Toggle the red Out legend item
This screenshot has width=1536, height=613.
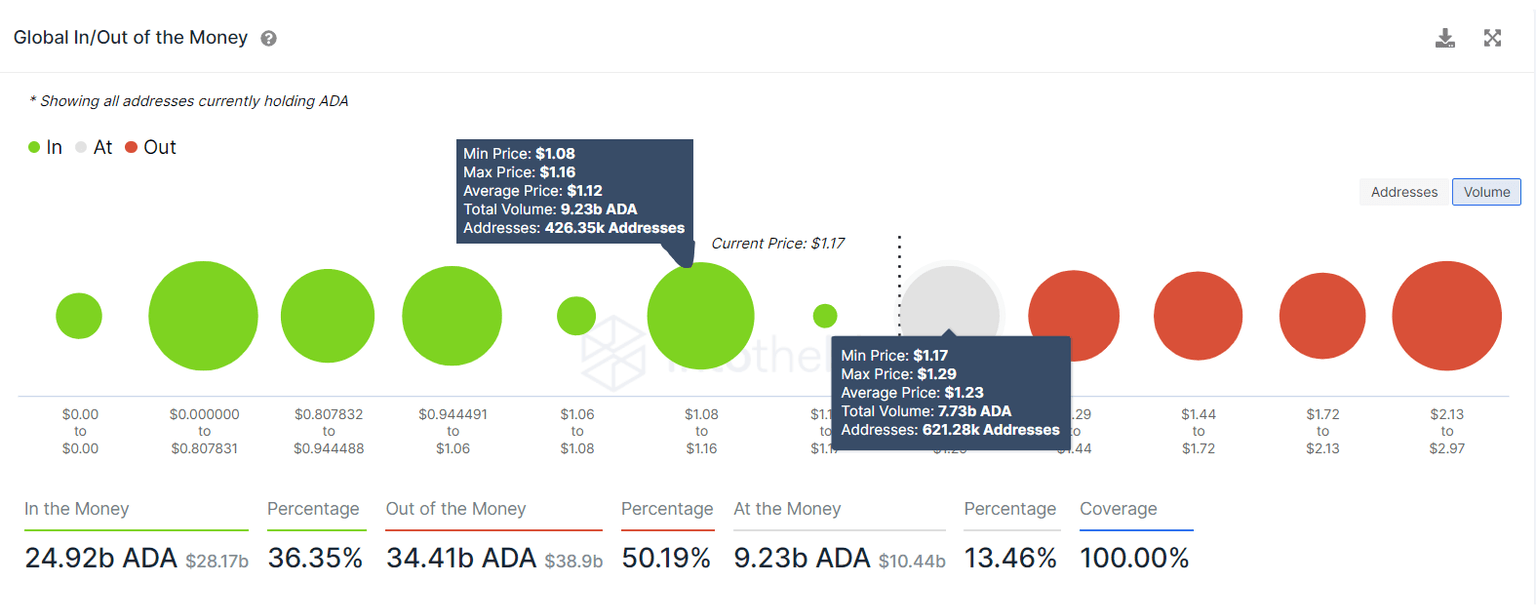[150, 147]
